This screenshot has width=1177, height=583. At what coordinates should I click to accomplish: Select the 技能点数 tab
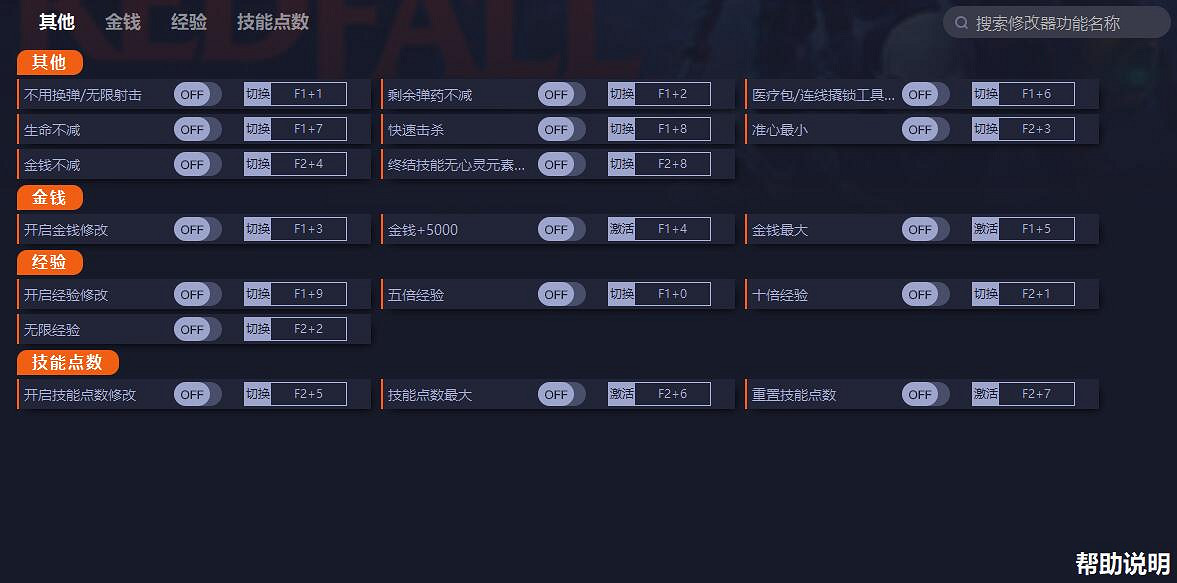[273, 22]
